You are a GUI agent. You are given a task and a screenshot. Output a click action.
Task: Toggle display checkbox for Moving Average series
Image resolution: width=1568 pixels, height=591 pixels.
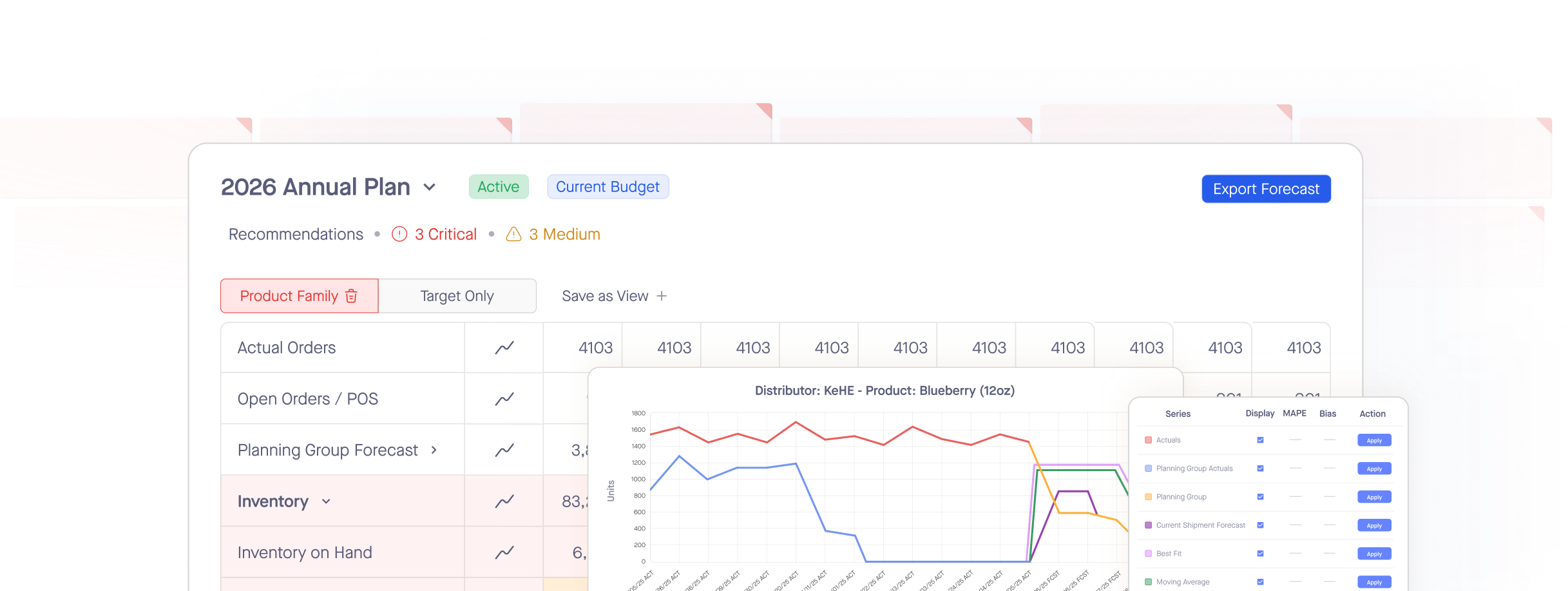1260,582
